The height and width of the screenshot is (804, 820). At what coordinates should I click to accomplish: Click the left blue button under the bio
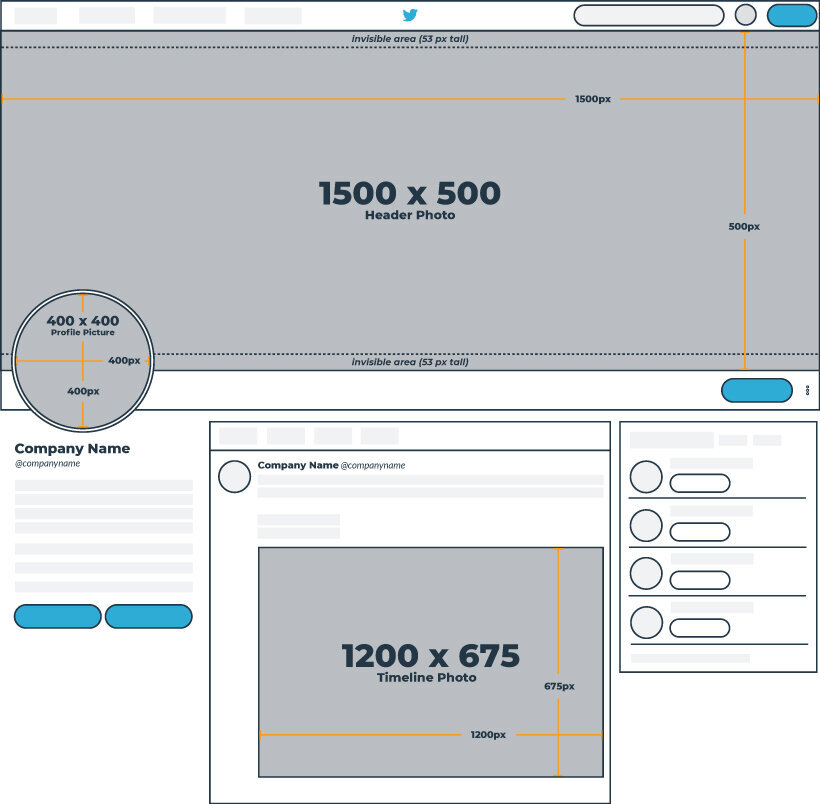pos(58,616)
